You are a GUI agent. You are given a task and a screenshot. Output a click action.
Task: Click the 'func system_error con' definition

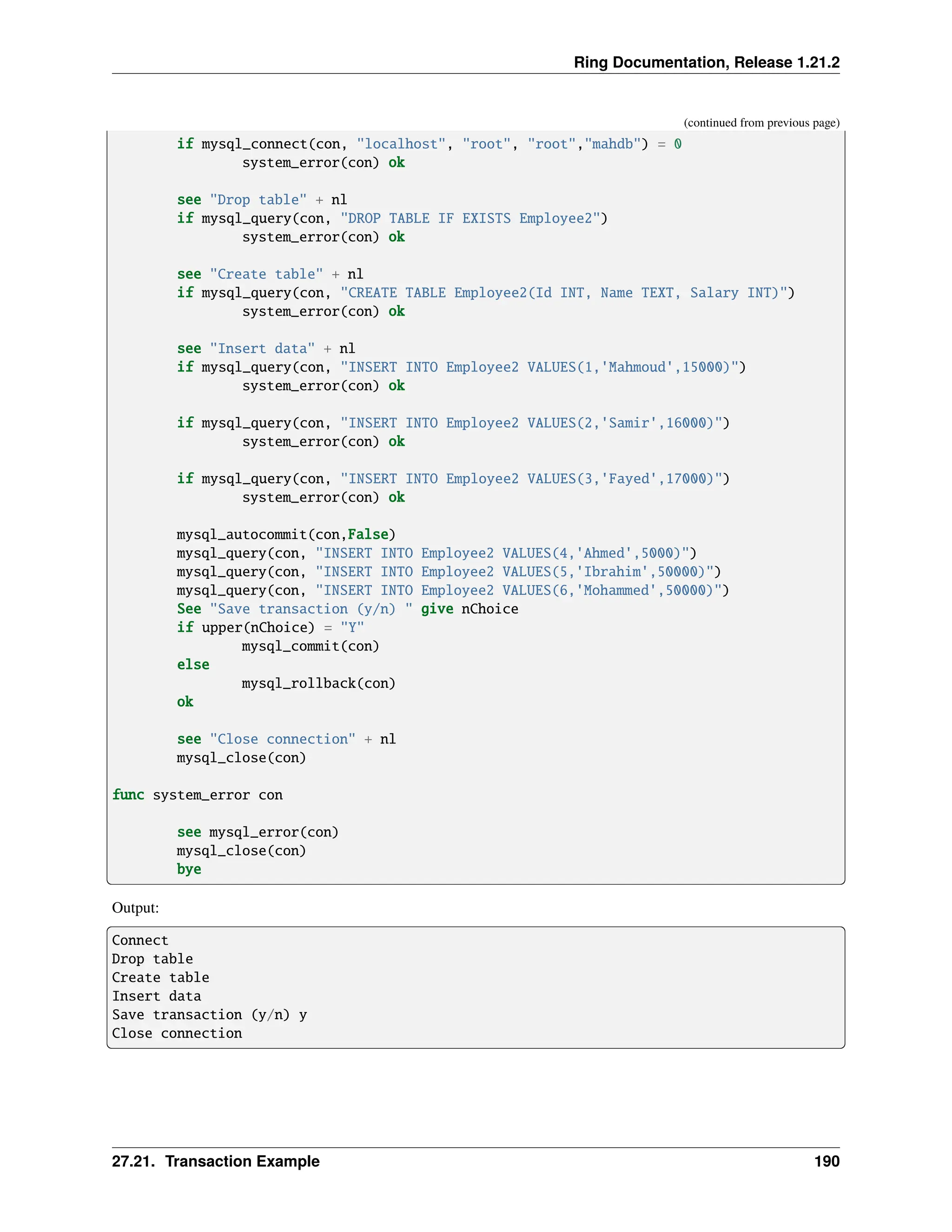tap(198, 795)
